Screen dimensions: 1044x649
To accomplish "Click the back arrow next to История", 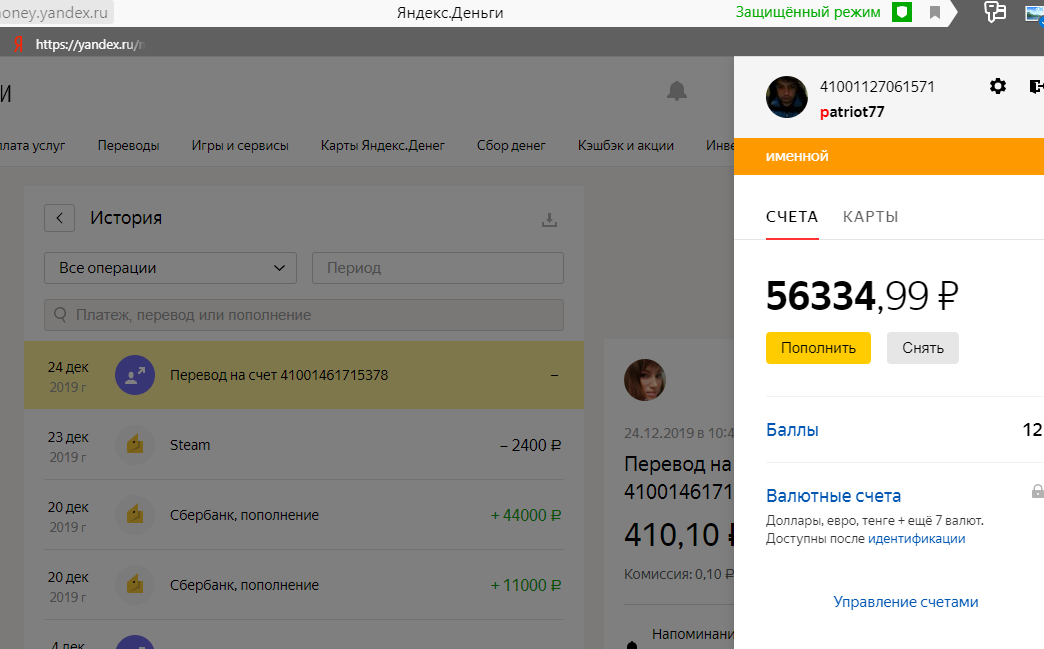I will (x=59, y=218).
